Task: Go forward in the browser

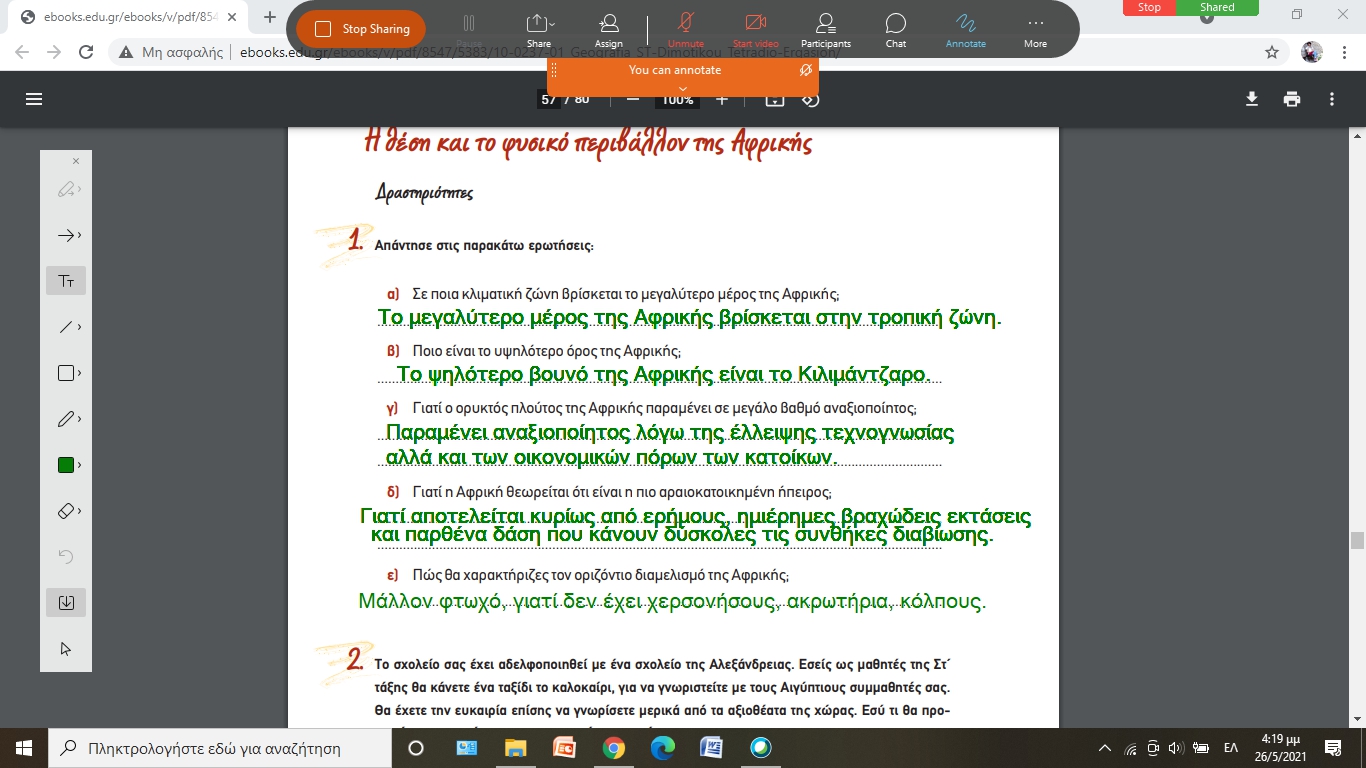Action: point(54,52)
